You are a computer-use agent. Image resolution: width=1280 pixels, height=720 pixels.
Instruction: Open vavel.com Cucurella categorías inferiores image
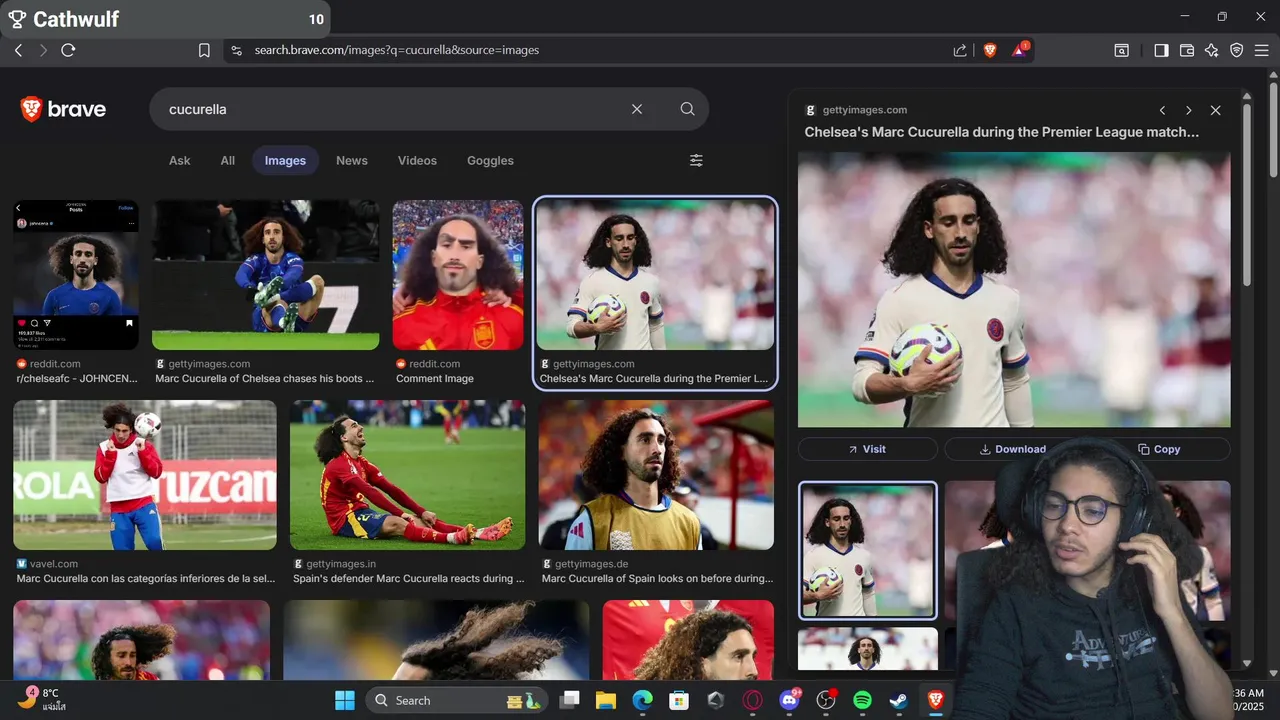tap(145, 475)
